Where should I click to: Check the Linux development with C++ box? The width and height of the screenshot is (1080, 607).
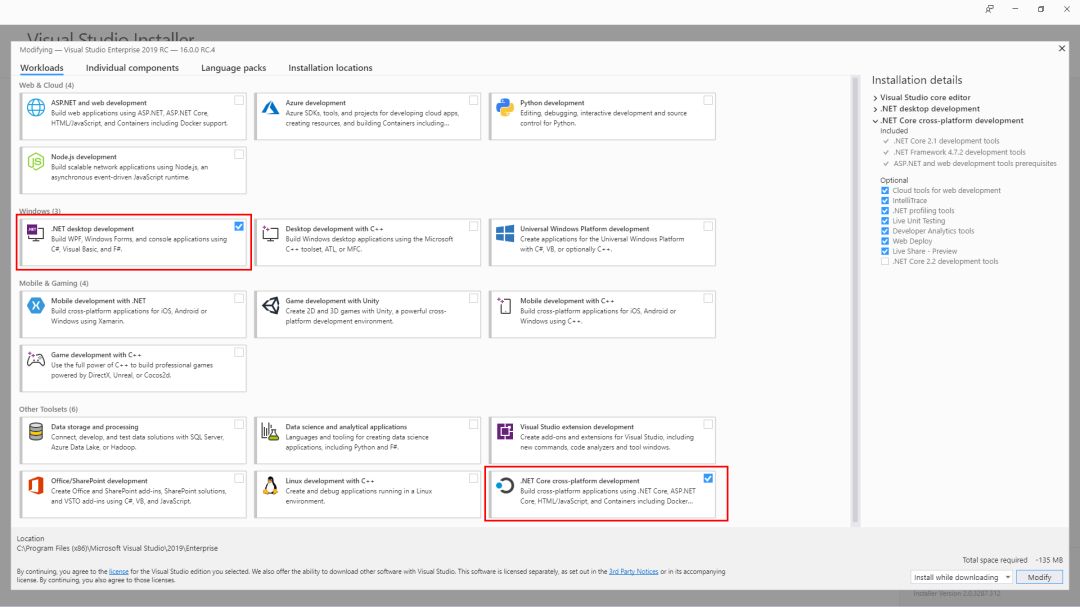tap(473, 478)
